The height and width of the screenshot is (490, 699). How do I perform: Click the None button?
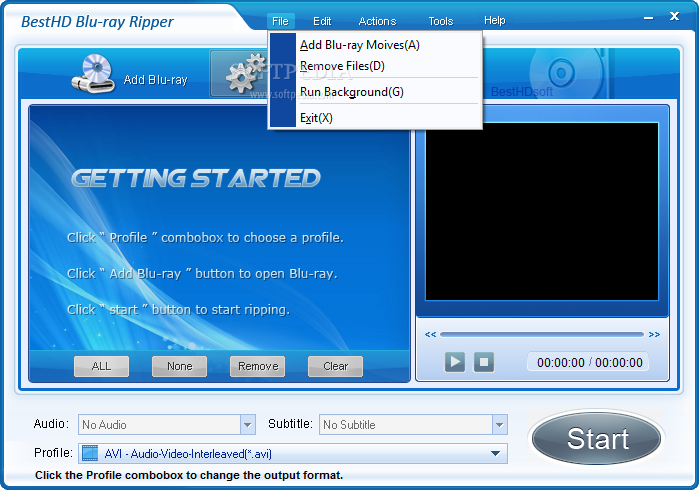click(180, 366)
